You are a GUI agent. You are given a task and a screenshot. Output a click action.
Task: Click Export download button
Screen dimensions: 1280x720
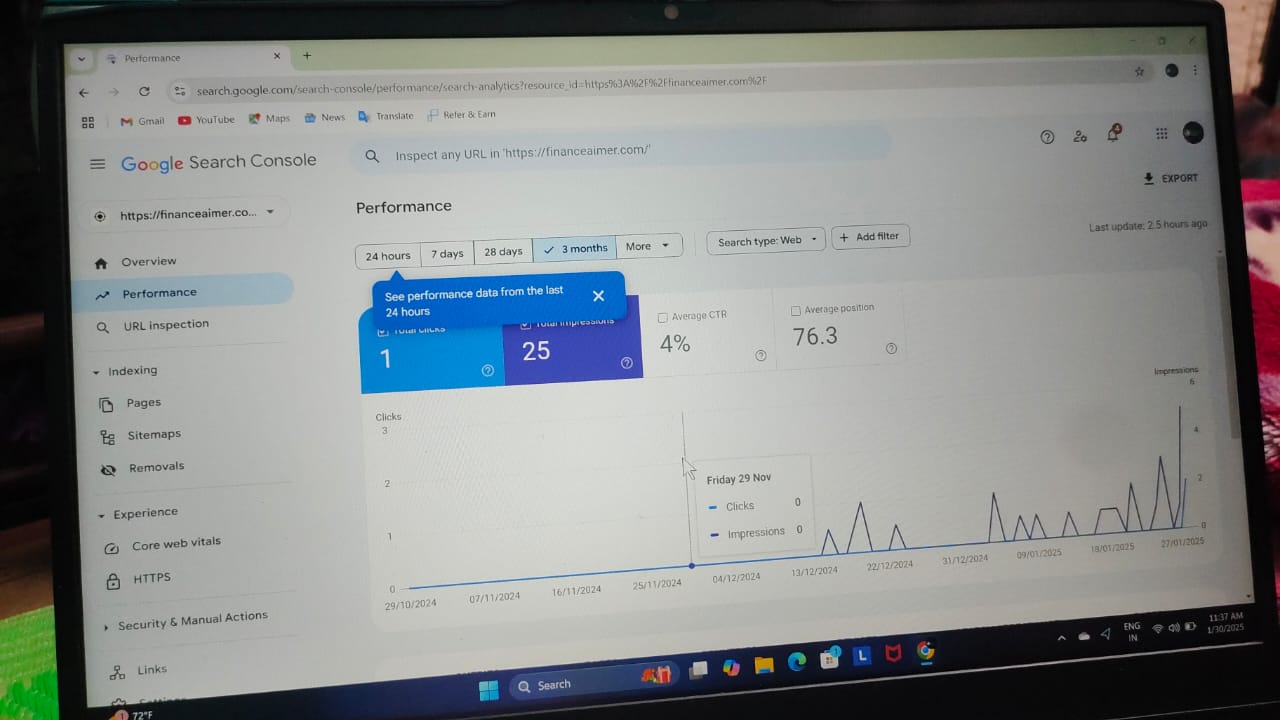click(1170, 178)
